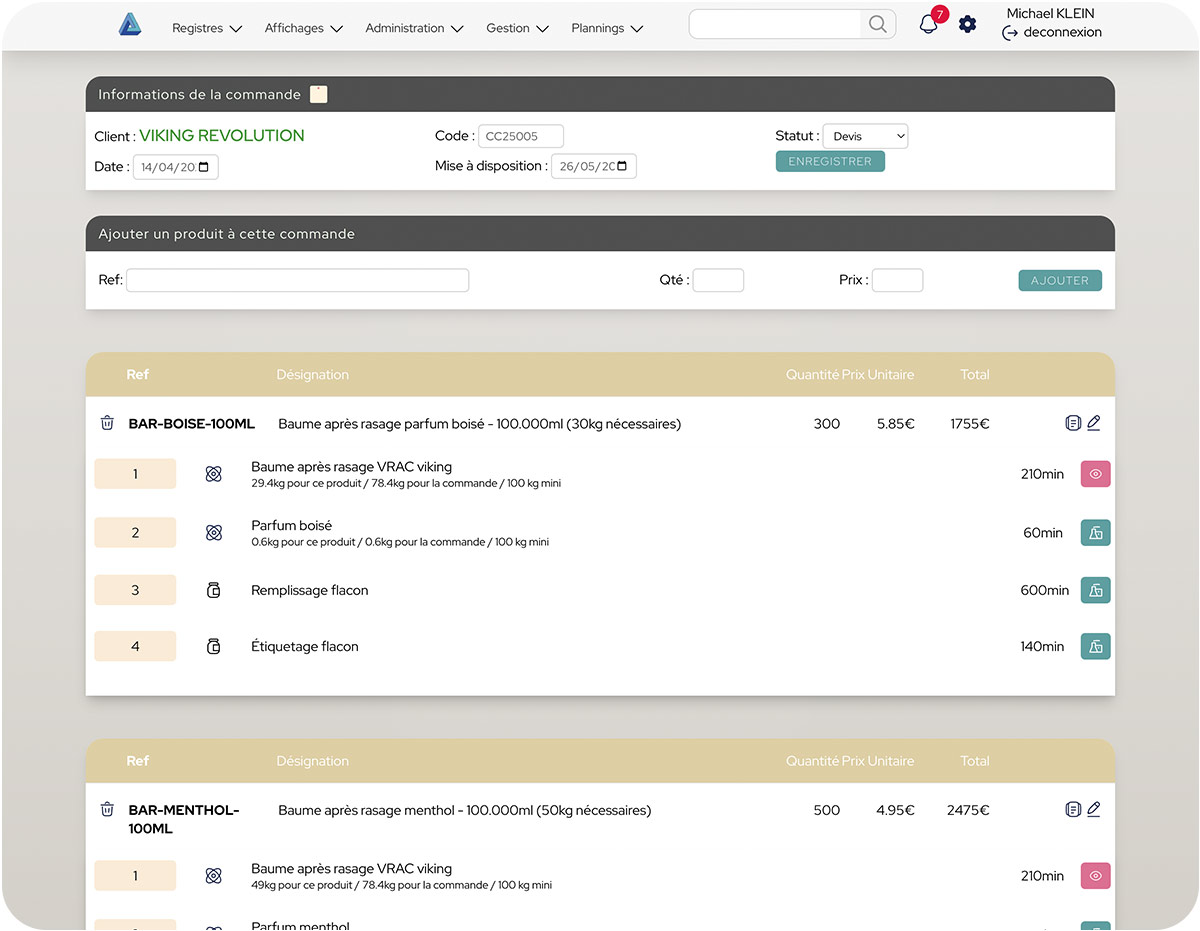Open notifications via the bell icon
The image size is (1200, 931).
tap(928, 24)
